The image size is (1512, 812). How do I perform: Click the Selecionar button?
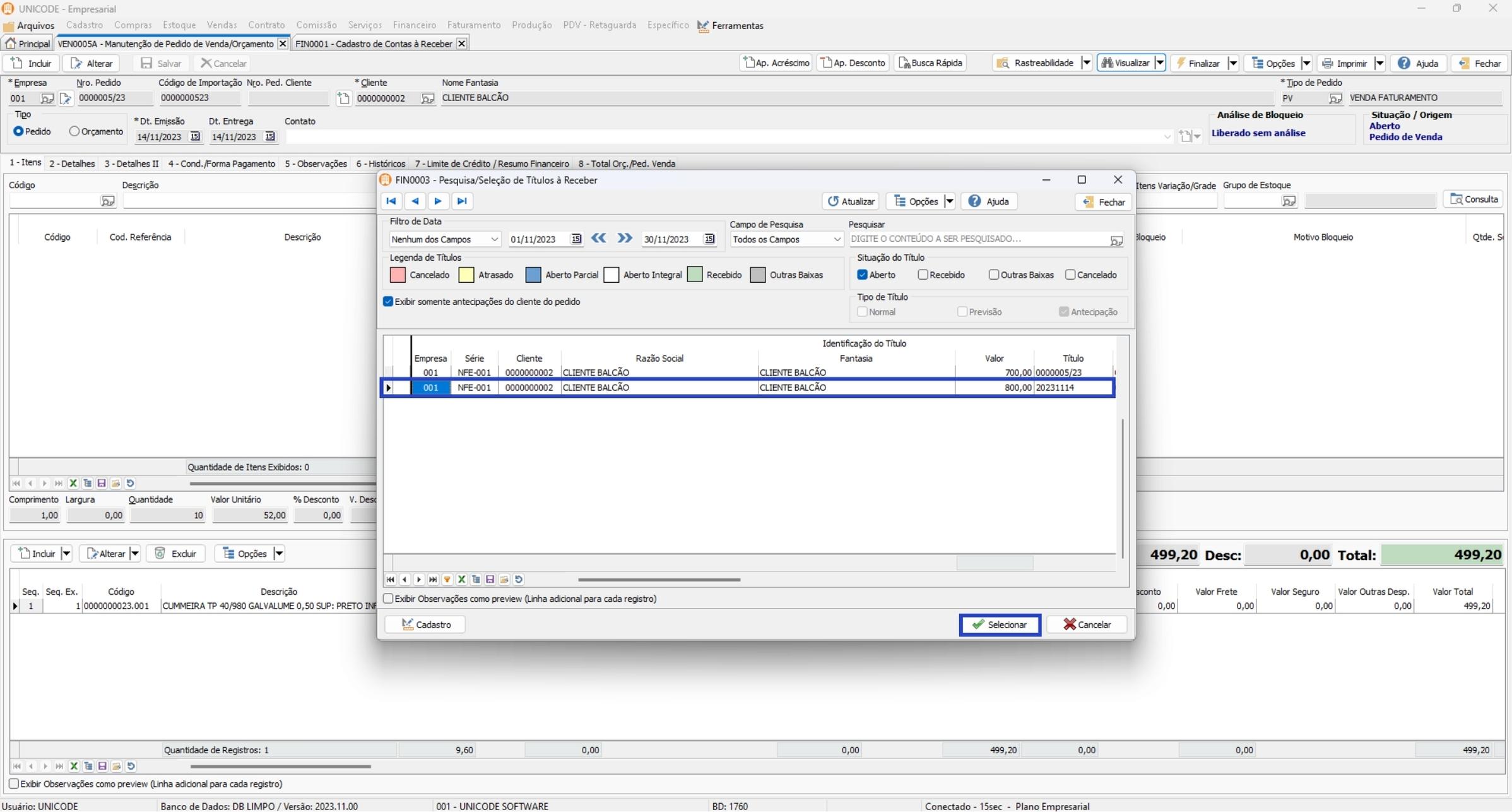pyautogui.click(x=1000, y=624)
